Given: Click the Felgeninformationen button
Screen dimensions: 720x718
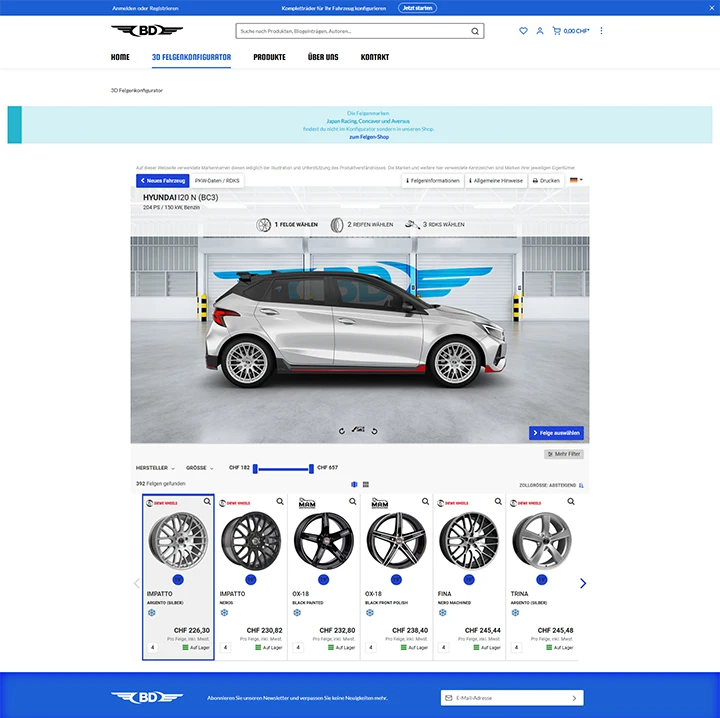Looking at the screenshot, I should (433, 181).
